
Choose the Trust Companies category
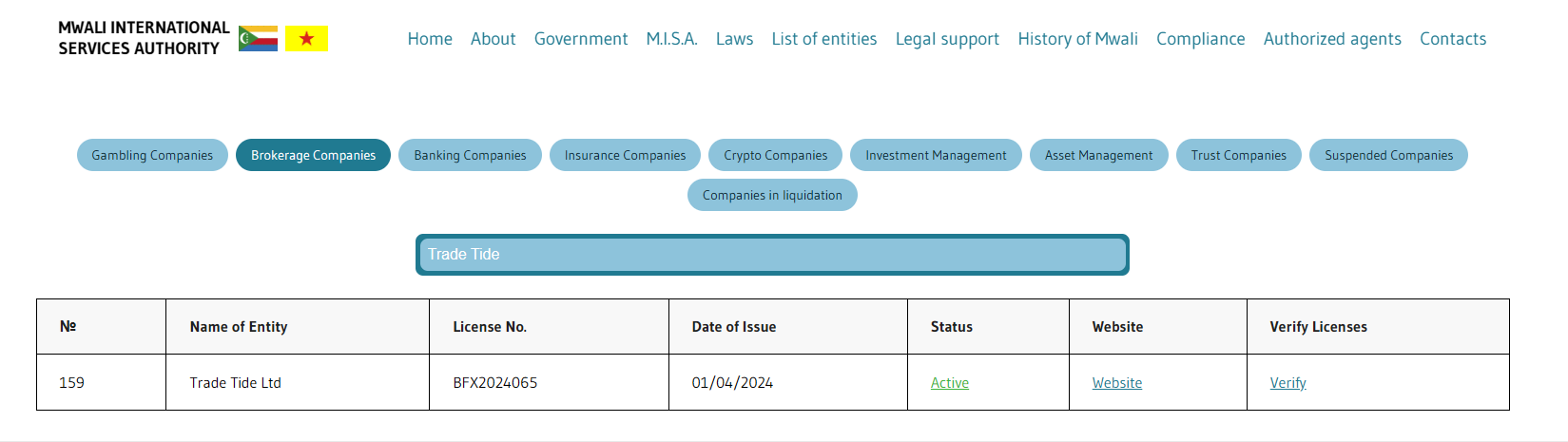click(1238, 155)
